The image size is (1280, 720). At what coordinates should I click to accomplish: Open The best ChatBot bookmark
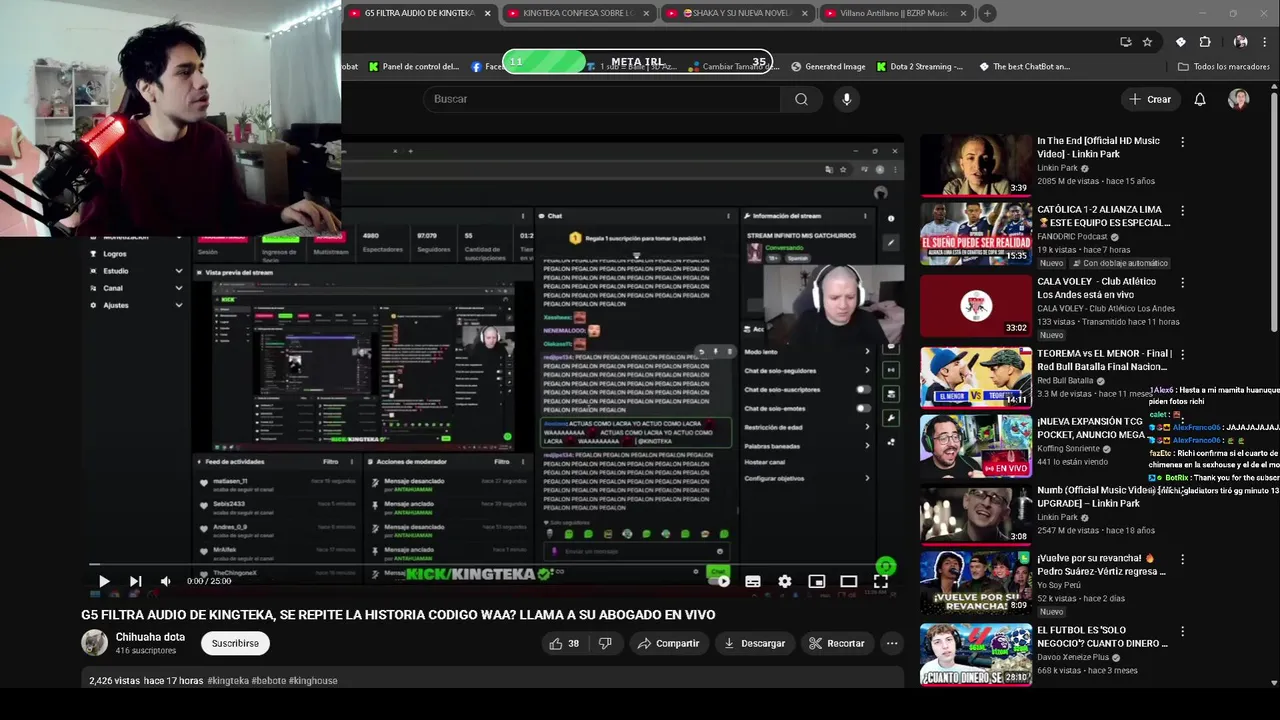click(x=1025, y=67)
